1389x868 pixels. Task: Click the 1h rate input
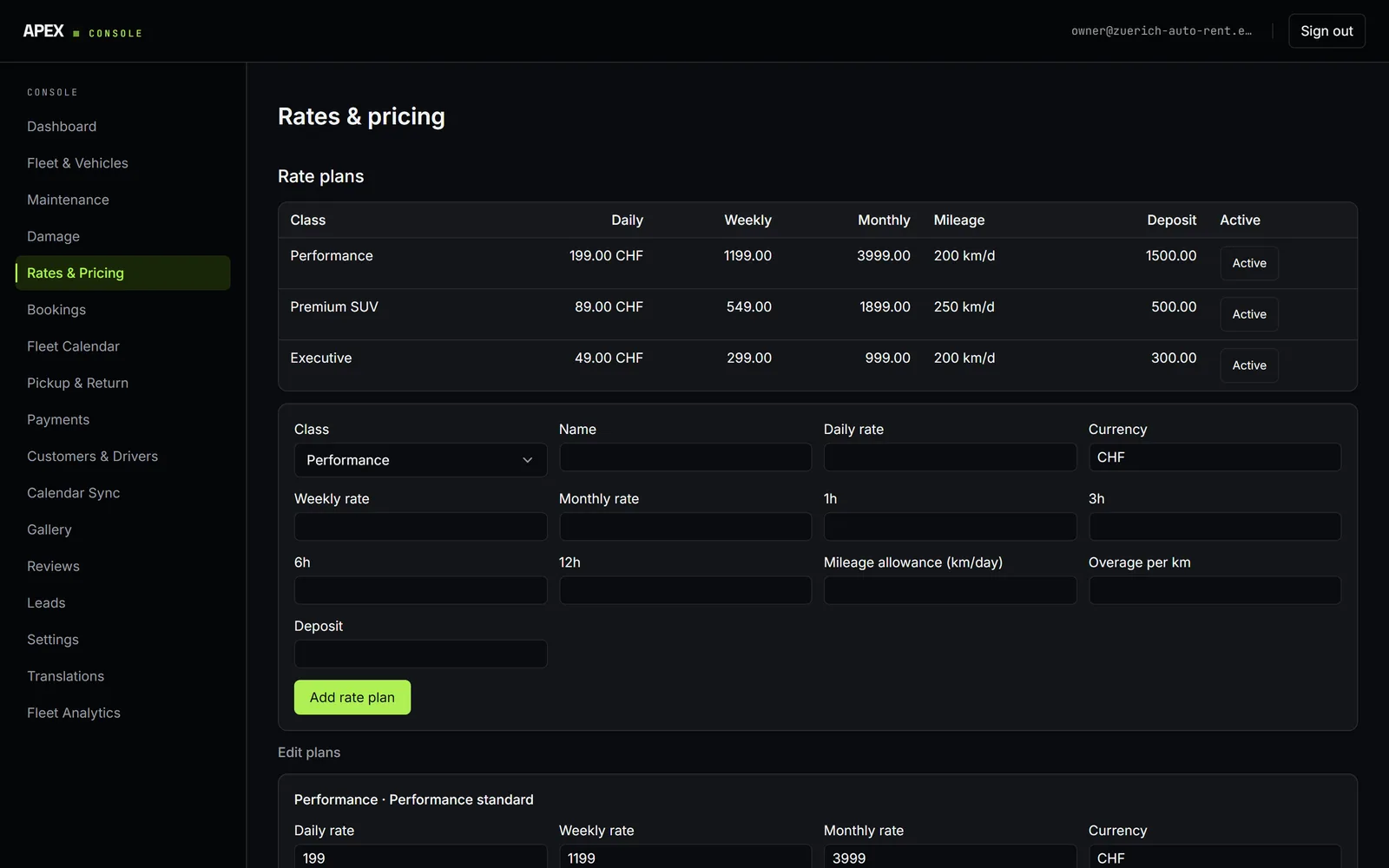coord(950,527)
